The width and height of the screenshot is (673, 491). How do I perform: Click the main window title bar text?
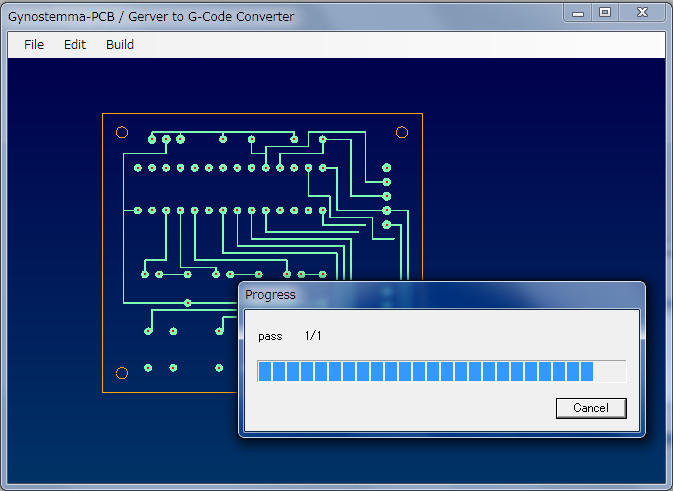click(151, 17)
